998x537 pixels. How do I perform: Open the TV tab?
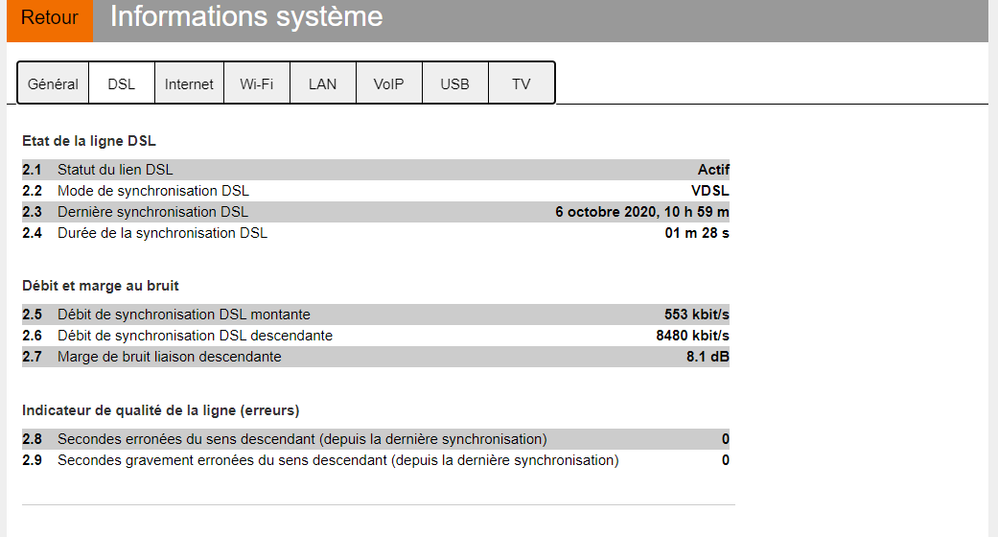click(521, 84)
